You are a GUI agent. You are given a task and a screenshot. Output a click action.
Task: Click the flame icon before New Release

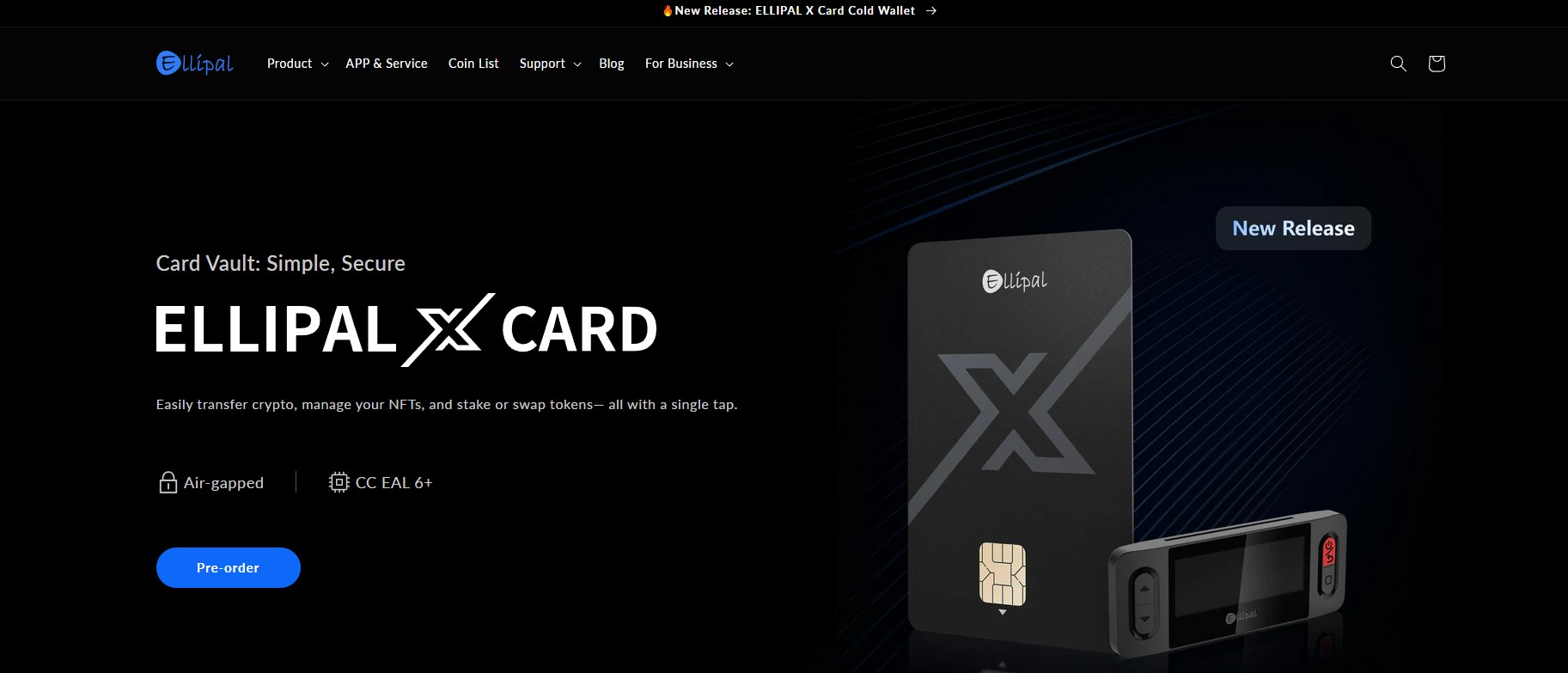coord(668,10)
